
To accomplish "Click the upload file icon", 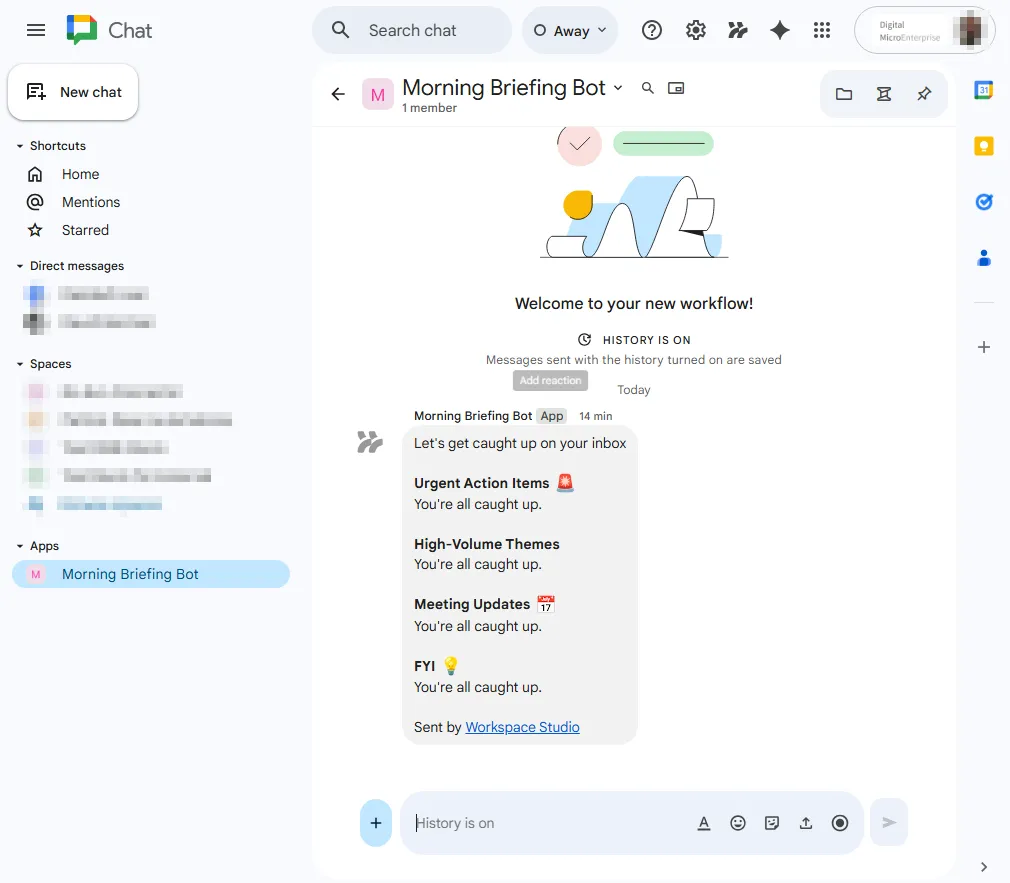I will tap(806, 823).
